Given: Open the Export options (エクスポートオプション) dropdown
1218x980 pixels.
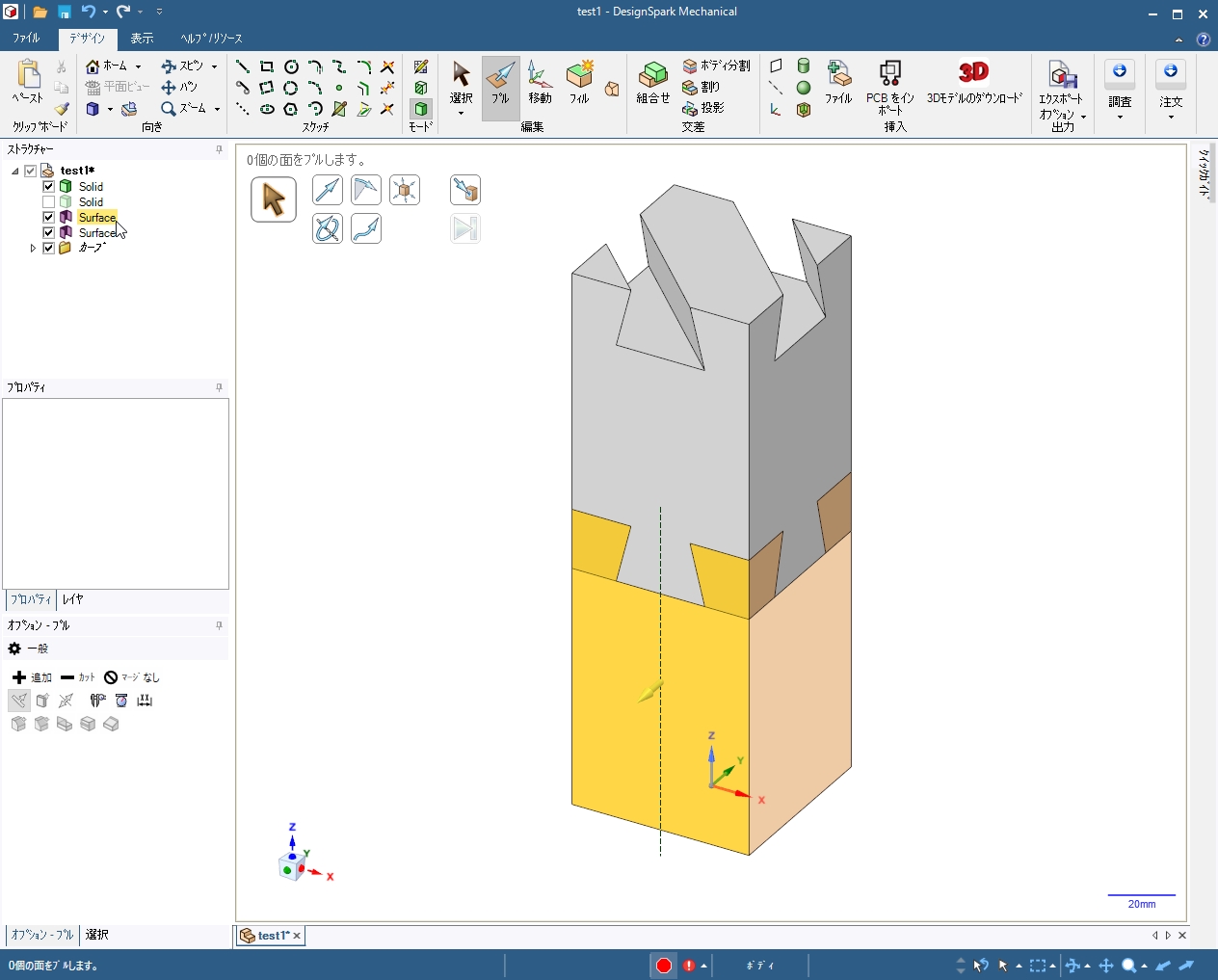Looking at the screenshot, I should click(1084, 117).
